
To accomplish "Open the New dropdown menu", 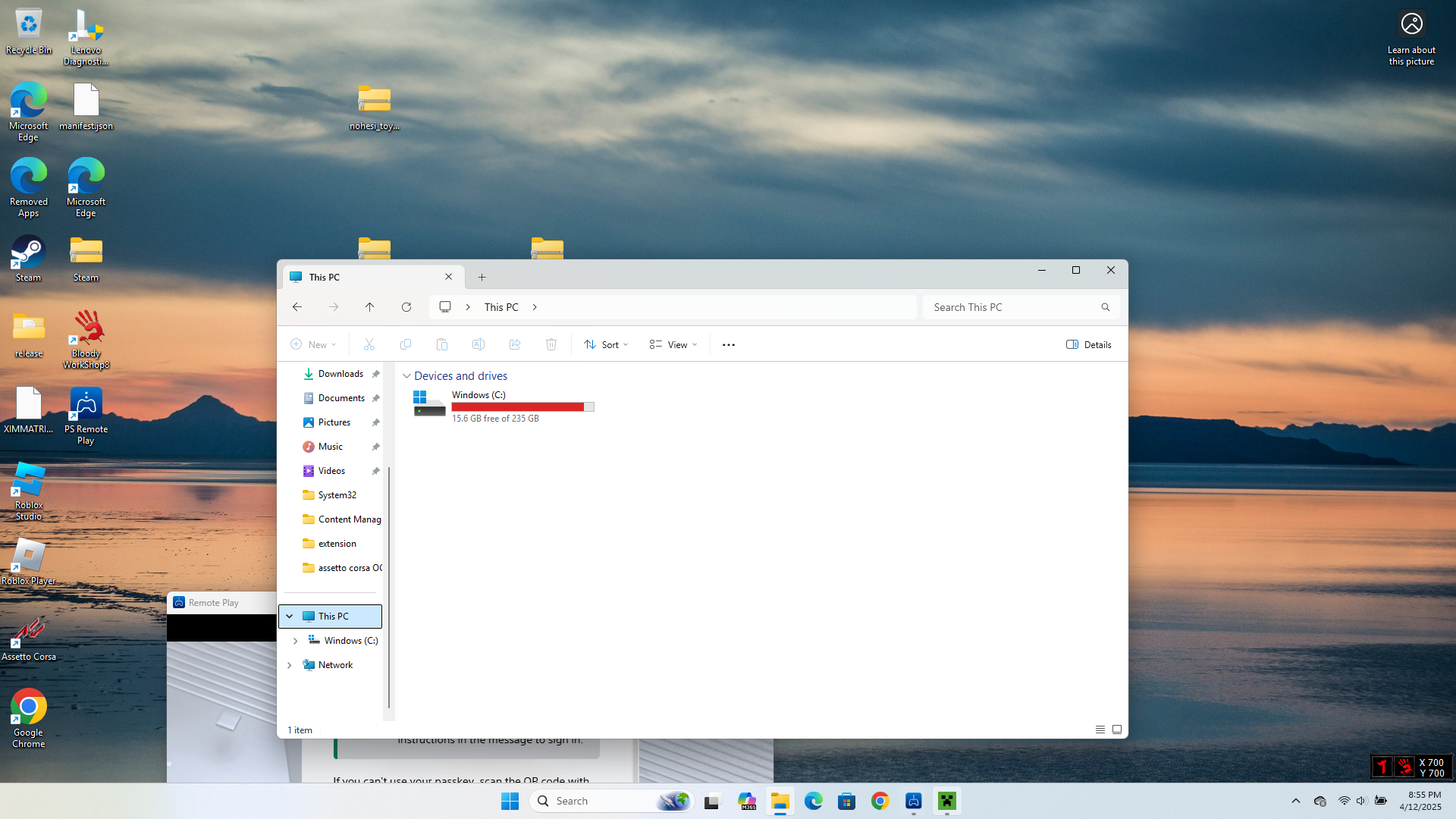I will 313,344.
